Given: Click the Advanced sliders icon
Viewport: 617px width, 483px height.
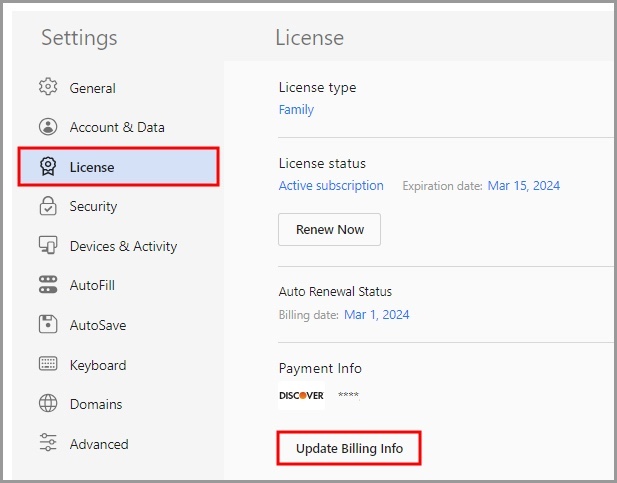Looking at the screenshot, I should tap(48, 444).
